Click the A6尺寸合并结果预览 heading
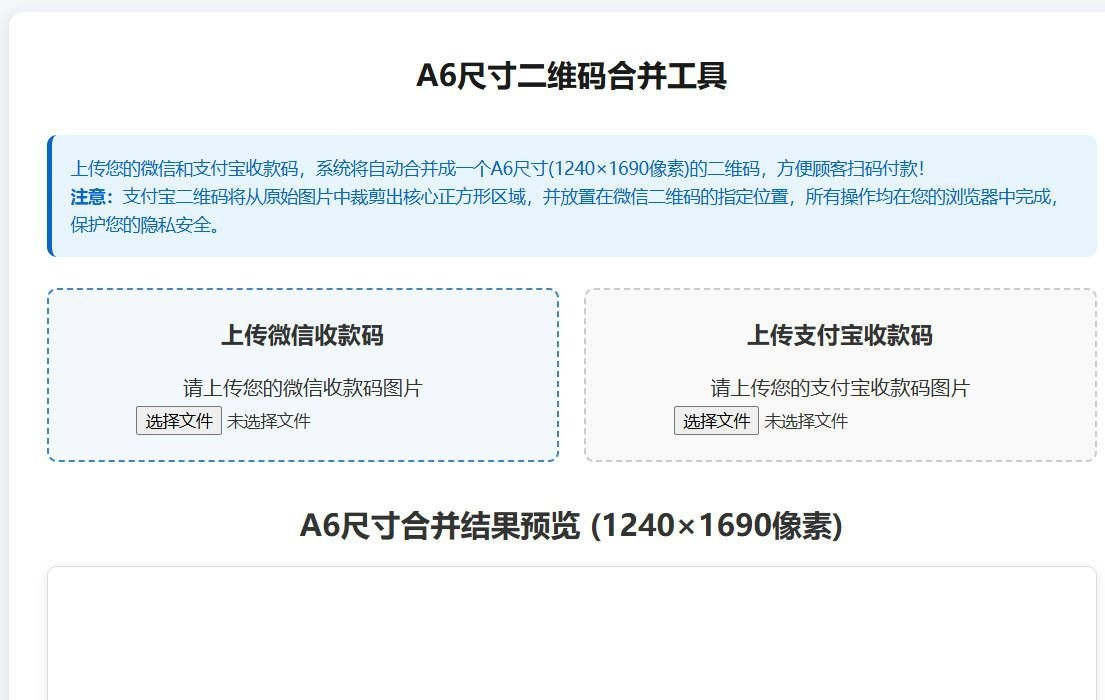Screen dimensions: 1105x700 coord(439,525)
